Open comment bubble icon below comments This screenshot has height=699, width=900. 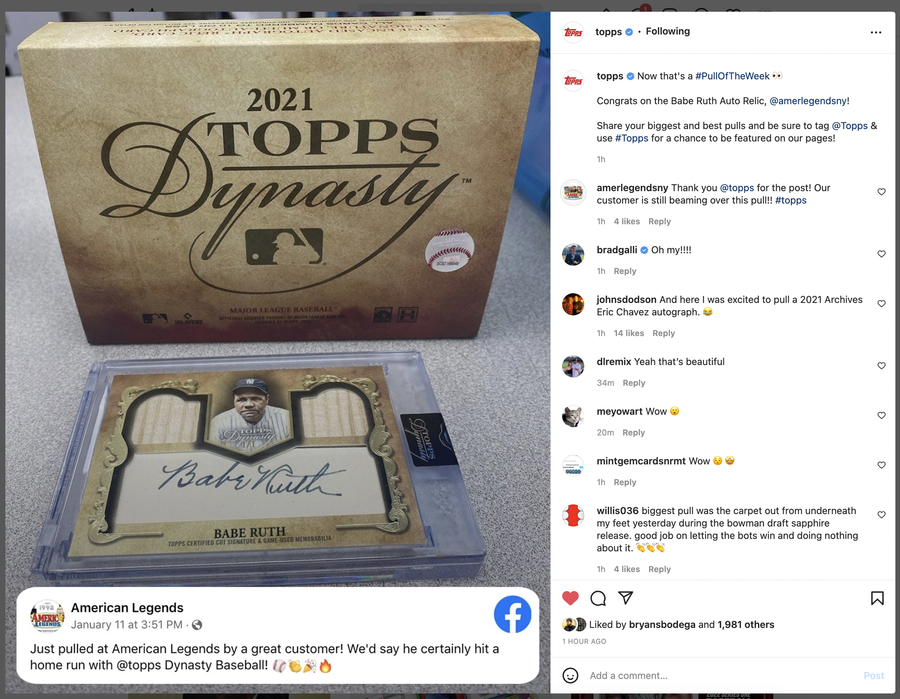point(598,598)
